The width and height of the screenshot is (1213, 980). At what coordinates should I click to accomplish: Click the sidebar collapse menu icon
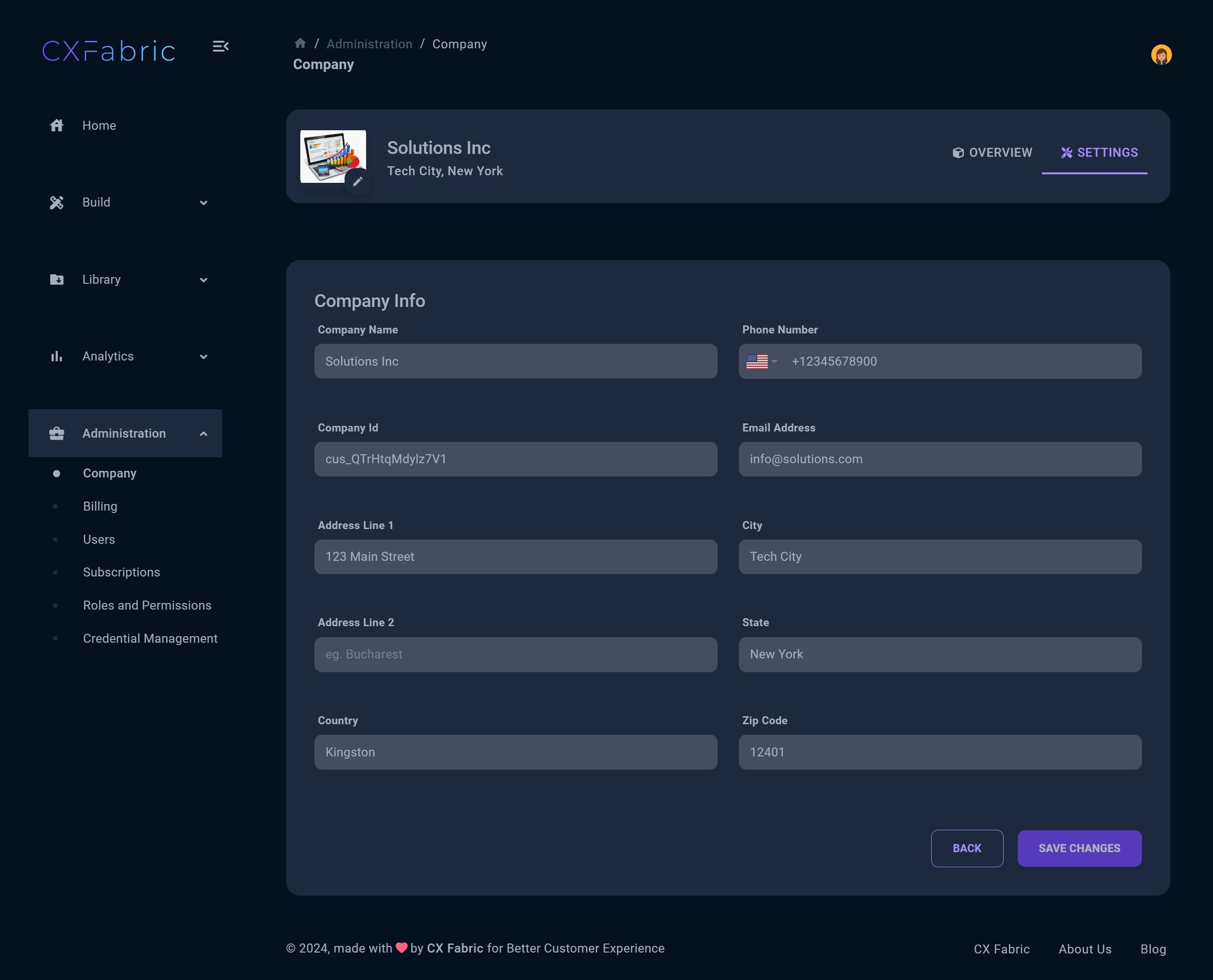pos(220,46)
